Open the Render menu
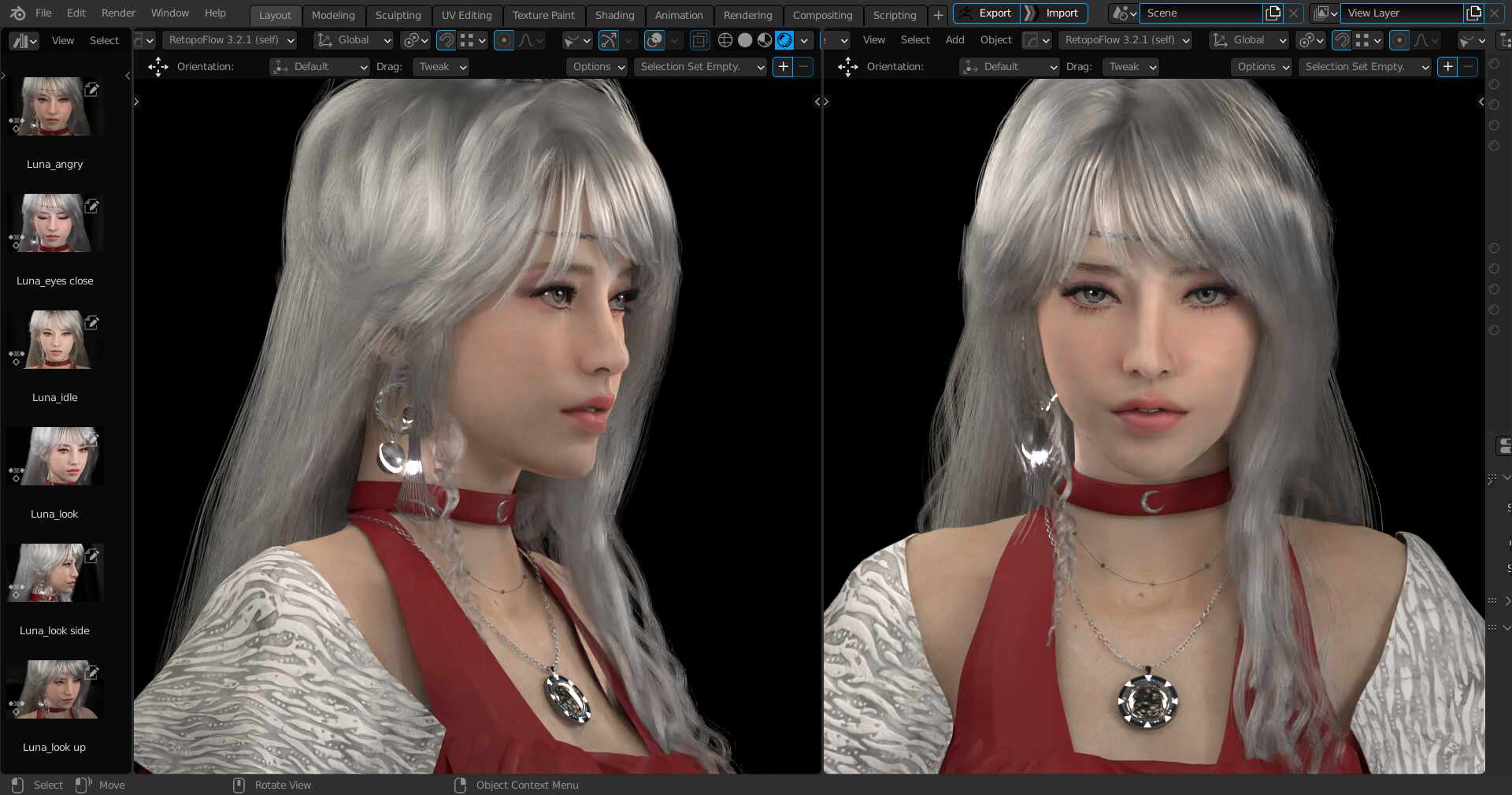Image resolution: width=1512 pixels, height=795 pixels. click(118, 13)
